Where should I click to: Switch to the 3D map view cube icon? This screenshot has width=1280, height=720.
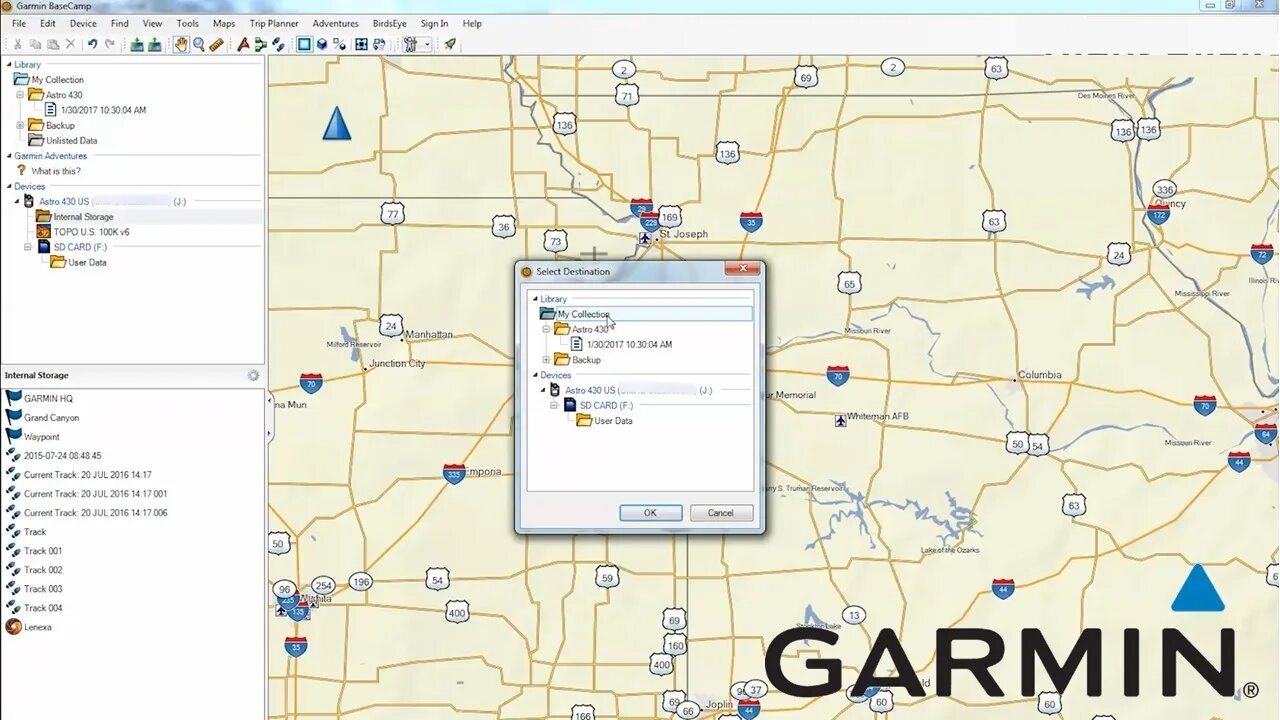322,44
